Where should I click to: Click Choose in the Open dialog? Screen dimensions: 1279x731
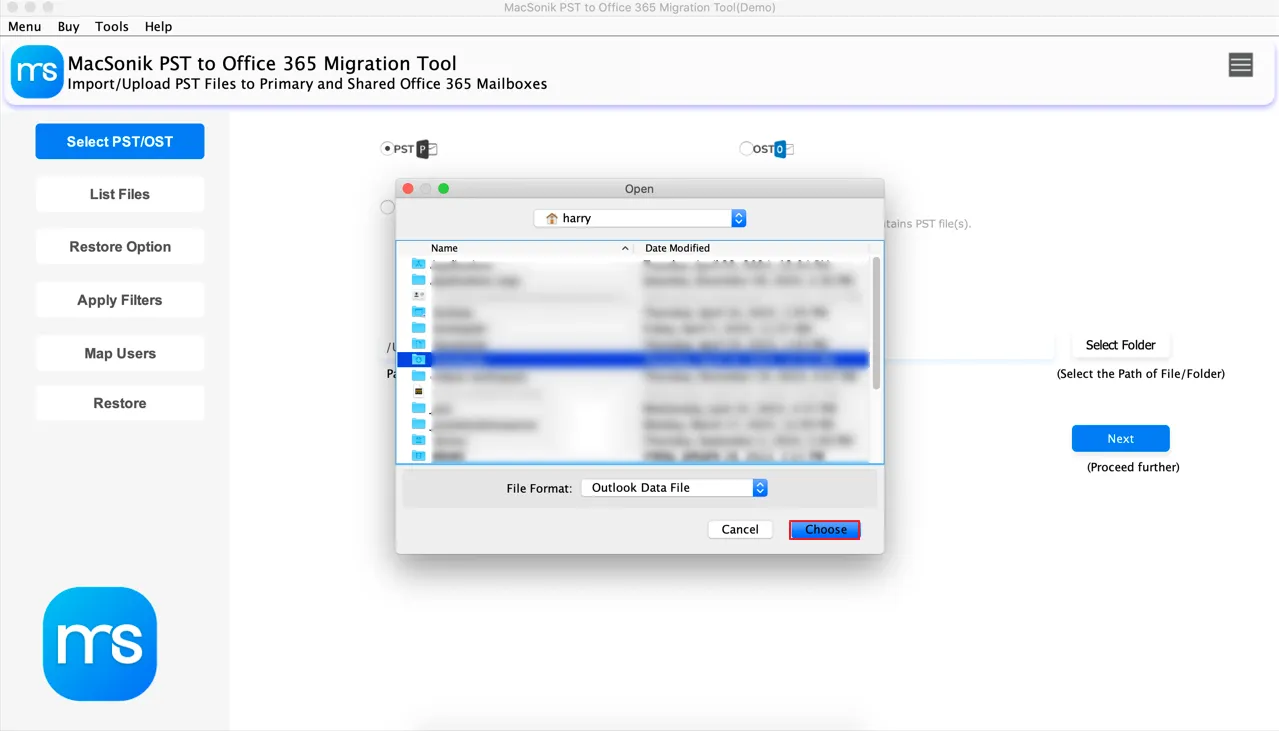point(825,530)
